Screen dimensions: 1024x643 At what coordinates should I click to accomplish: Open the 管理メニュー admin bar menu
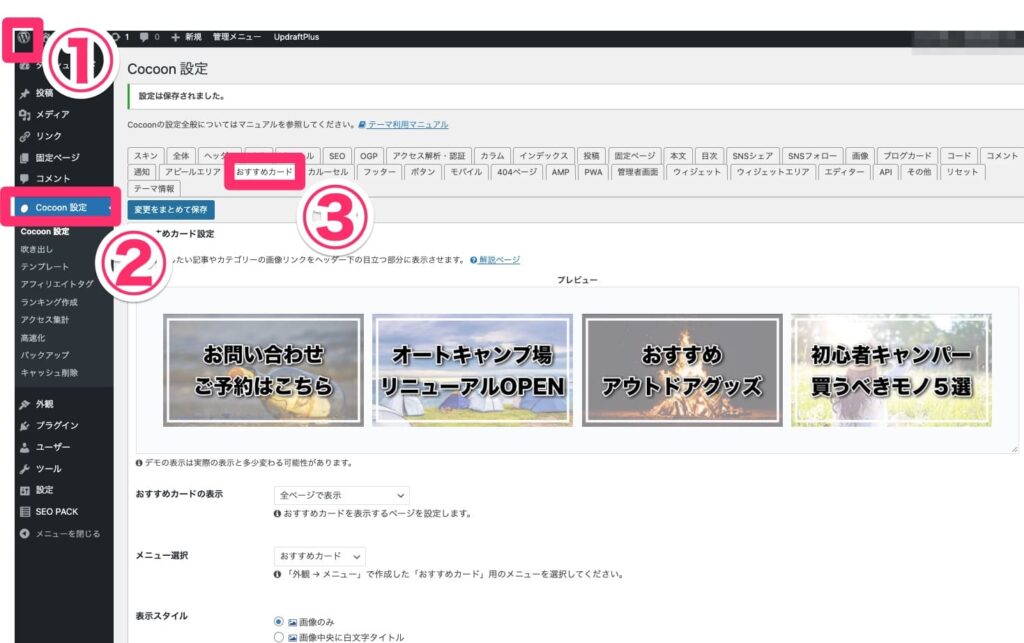(x=236, y=37)
